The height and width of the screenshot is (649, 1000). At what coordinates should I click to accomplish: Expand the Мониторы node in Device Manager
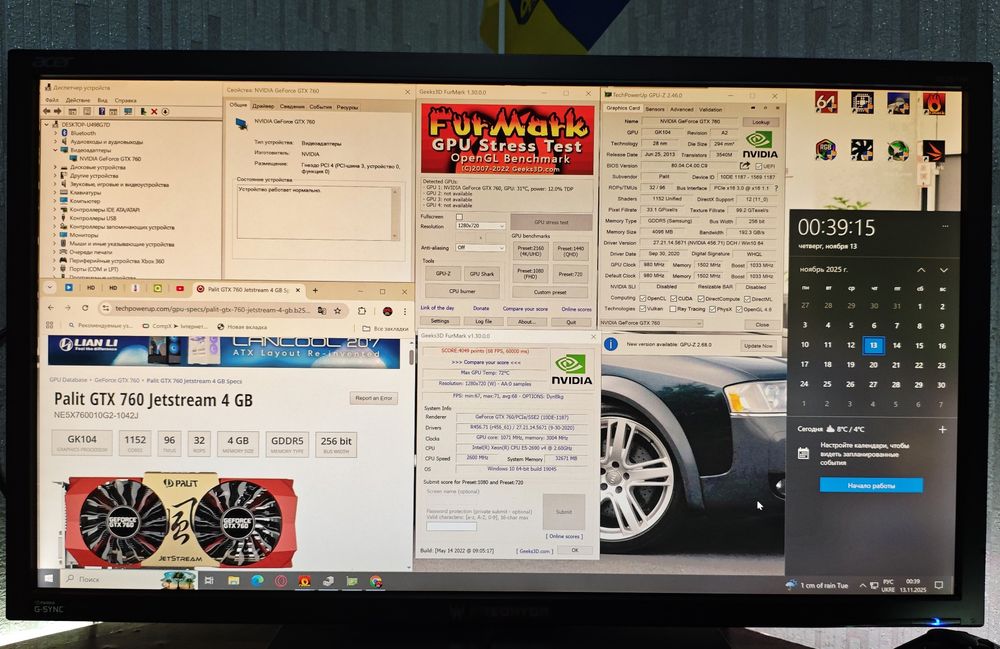(55, 235)
